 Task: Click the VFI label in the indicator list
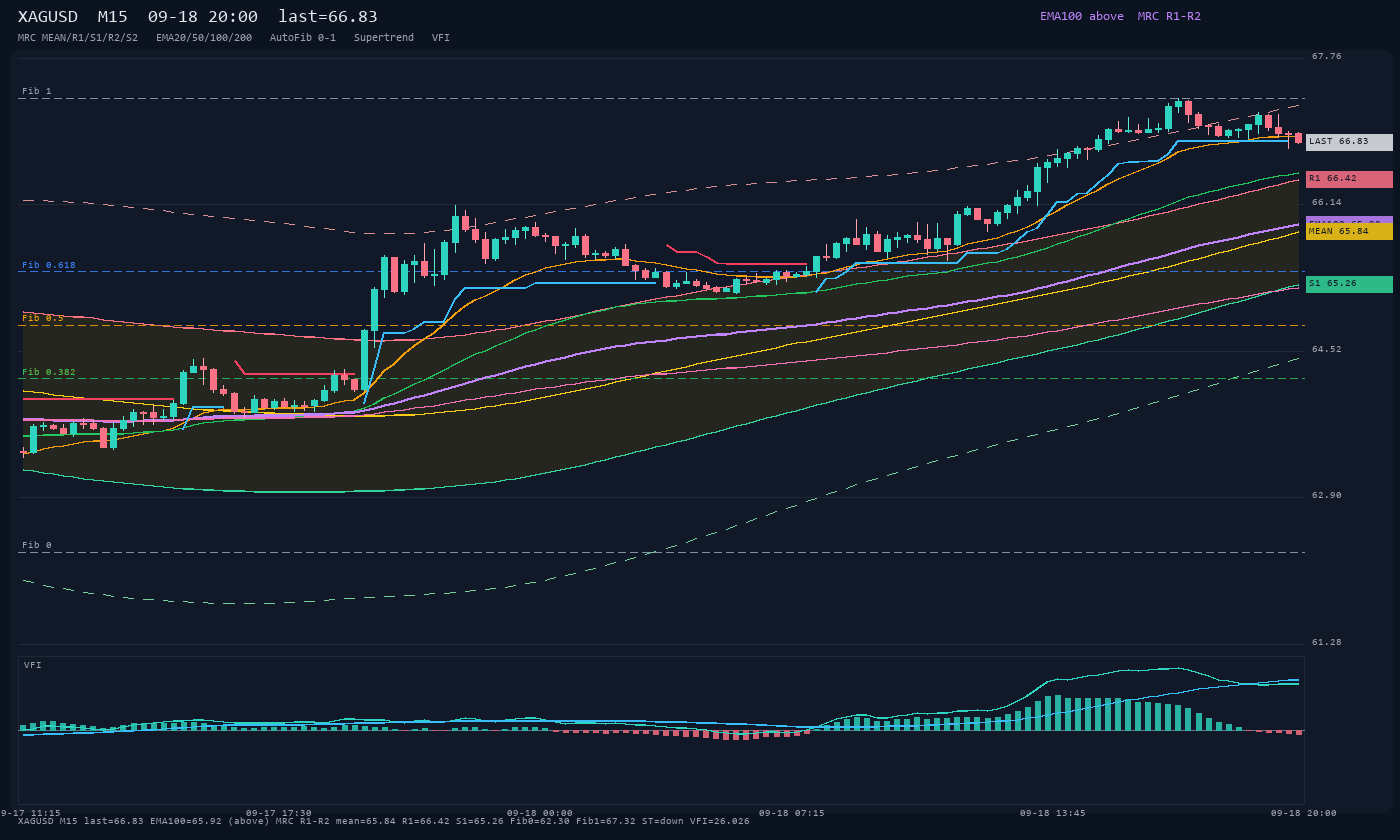point(441,38)
